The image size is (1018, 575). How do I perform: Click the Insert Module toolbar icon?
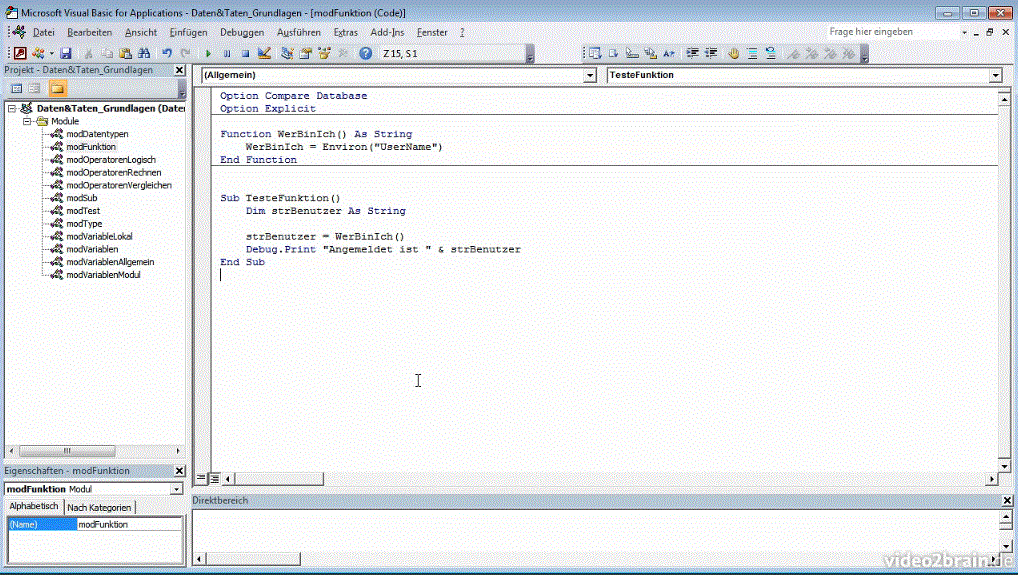tap(38, 53)
